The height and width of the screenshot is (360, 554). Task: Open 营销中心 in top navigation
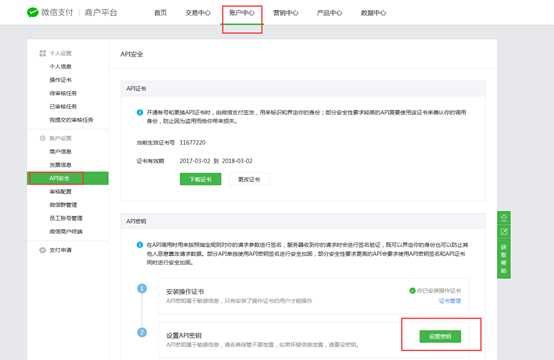pos(286,13)
